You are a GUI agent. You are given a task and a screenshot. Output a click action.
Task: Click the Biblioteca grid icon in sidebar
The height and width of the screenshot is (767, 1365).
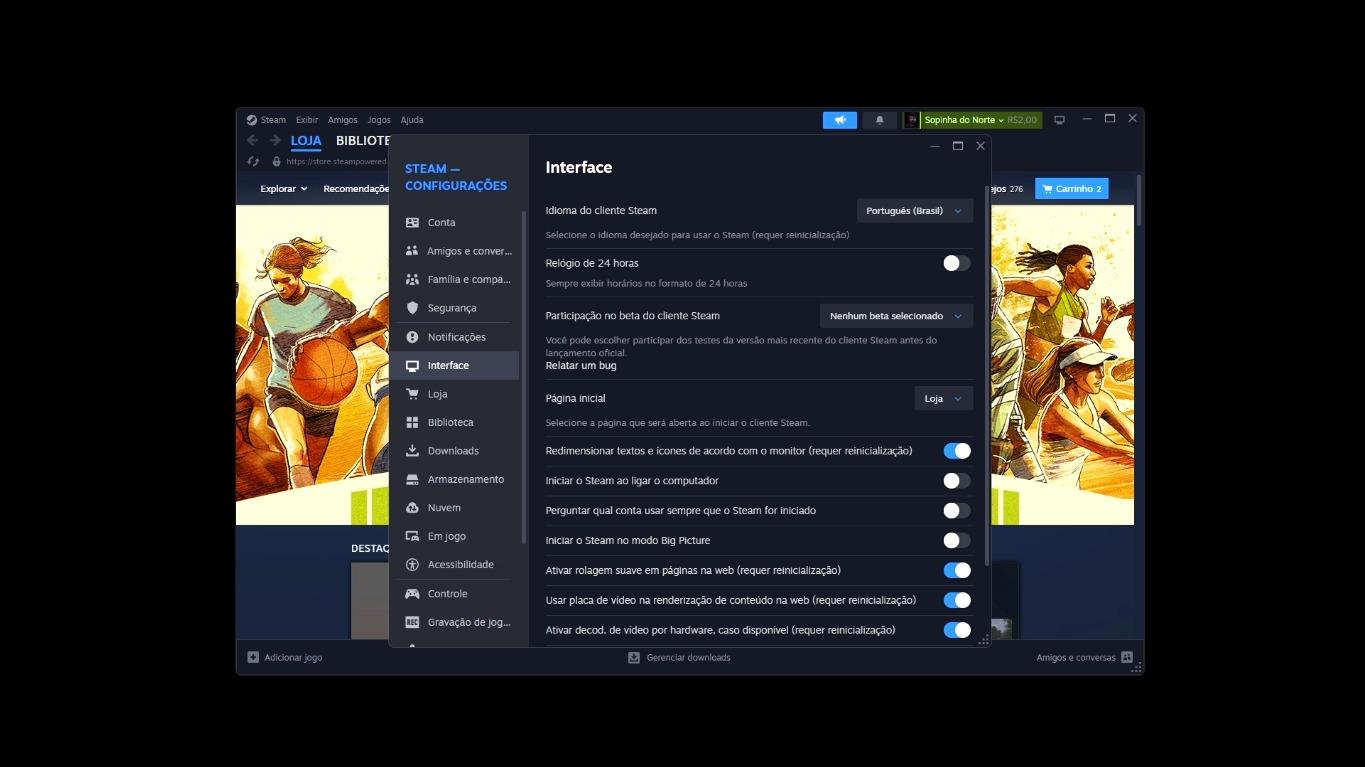coord(412,423)
